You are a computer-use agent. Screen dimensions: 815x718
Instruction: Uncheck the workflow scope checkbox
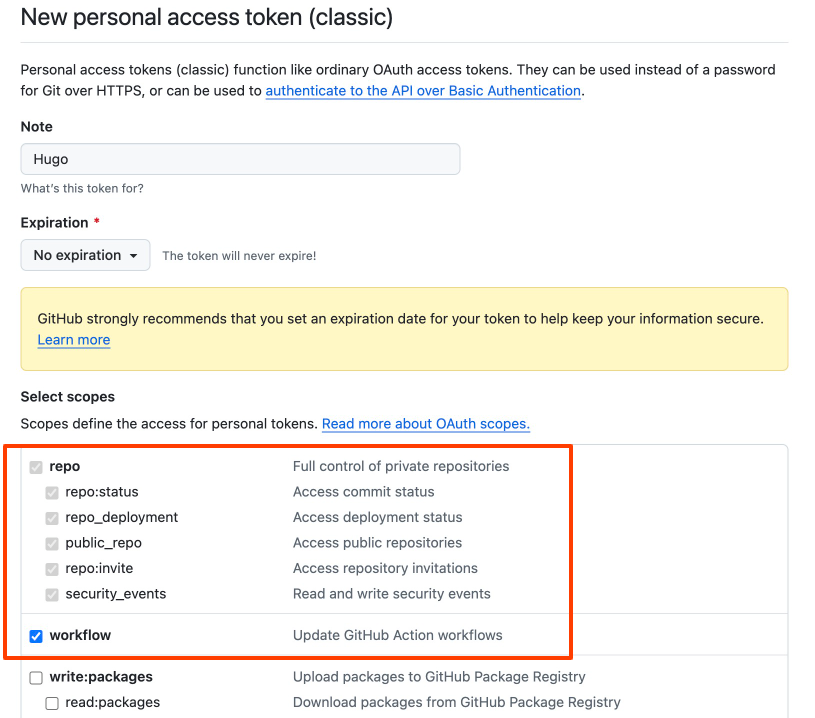(x=36, y=636)
